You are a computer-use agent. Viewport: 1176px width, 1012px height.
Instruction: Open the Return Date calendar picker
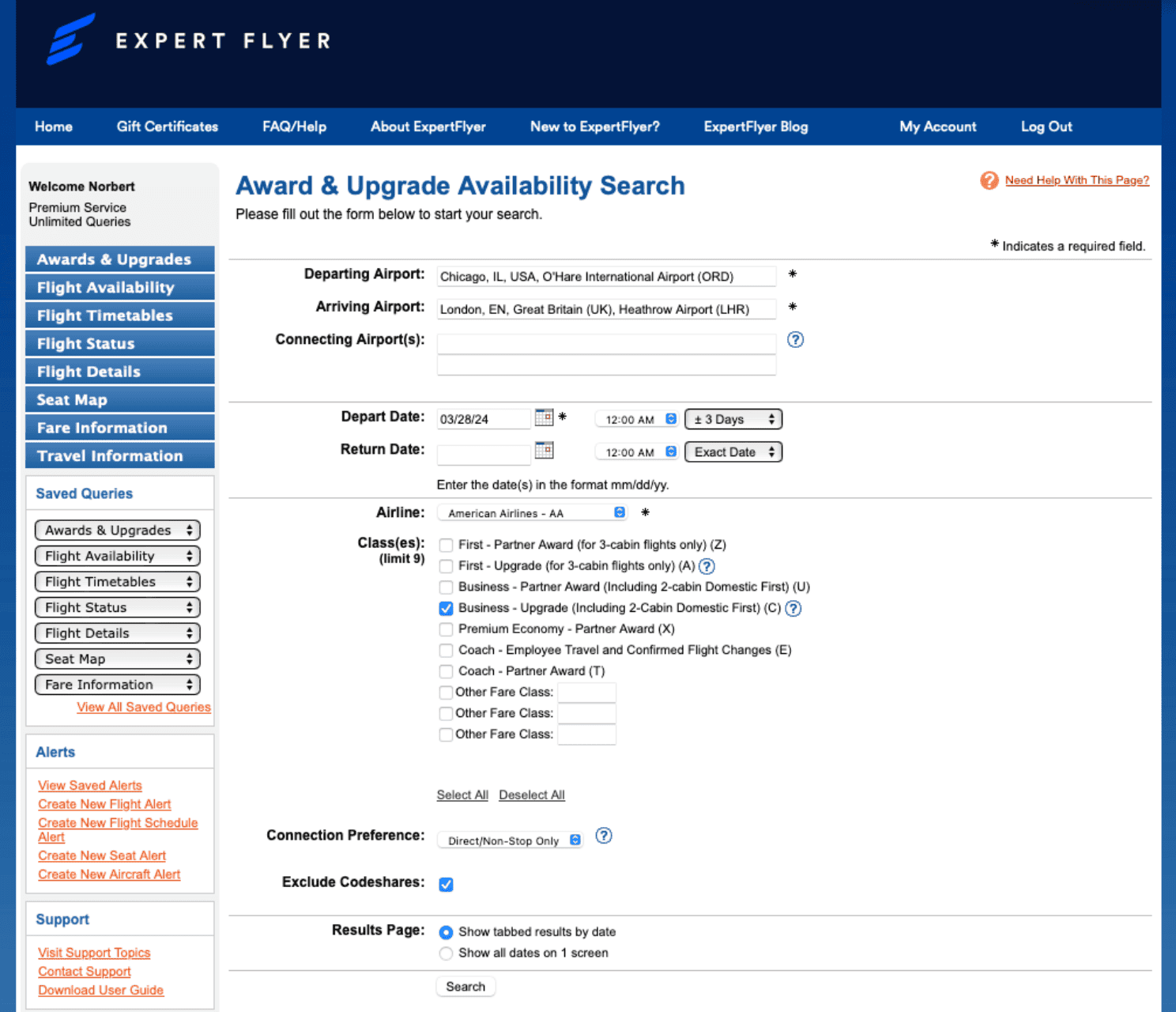544,451
